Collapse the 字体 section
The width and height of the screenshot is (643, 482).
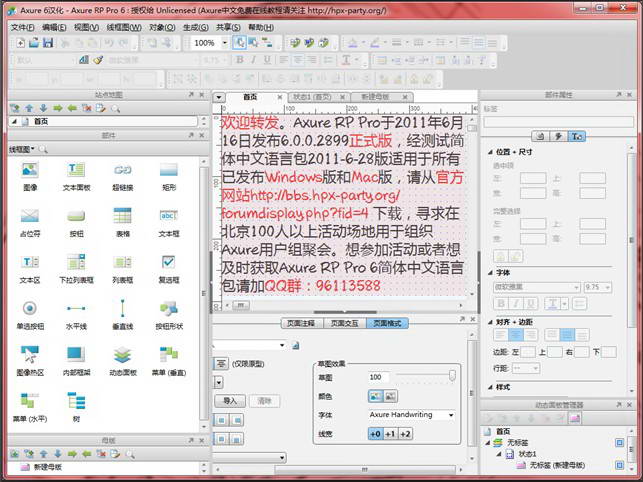[490, 272]
